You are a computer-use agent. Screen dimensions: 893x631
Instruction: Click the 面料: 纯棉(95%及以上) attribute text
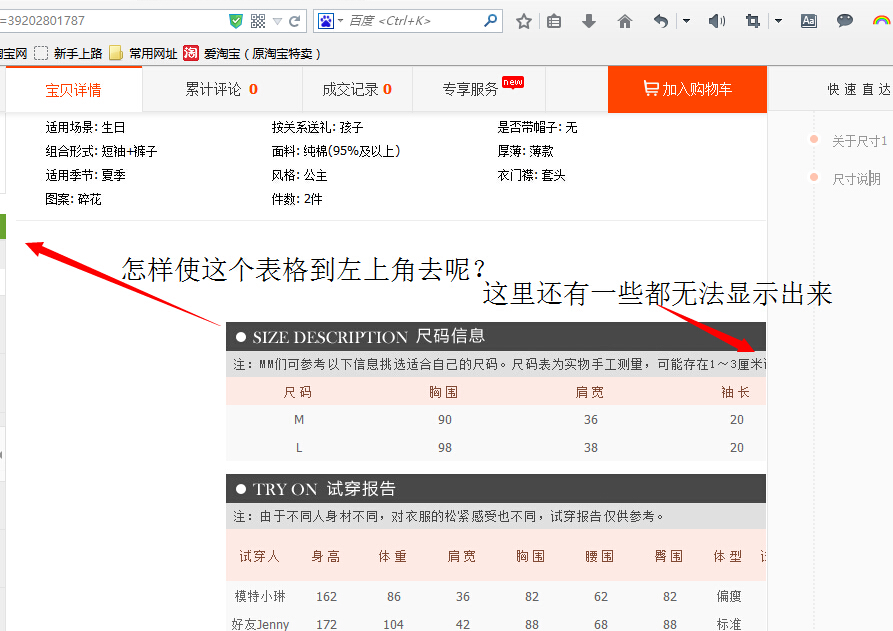click(336, 151)
